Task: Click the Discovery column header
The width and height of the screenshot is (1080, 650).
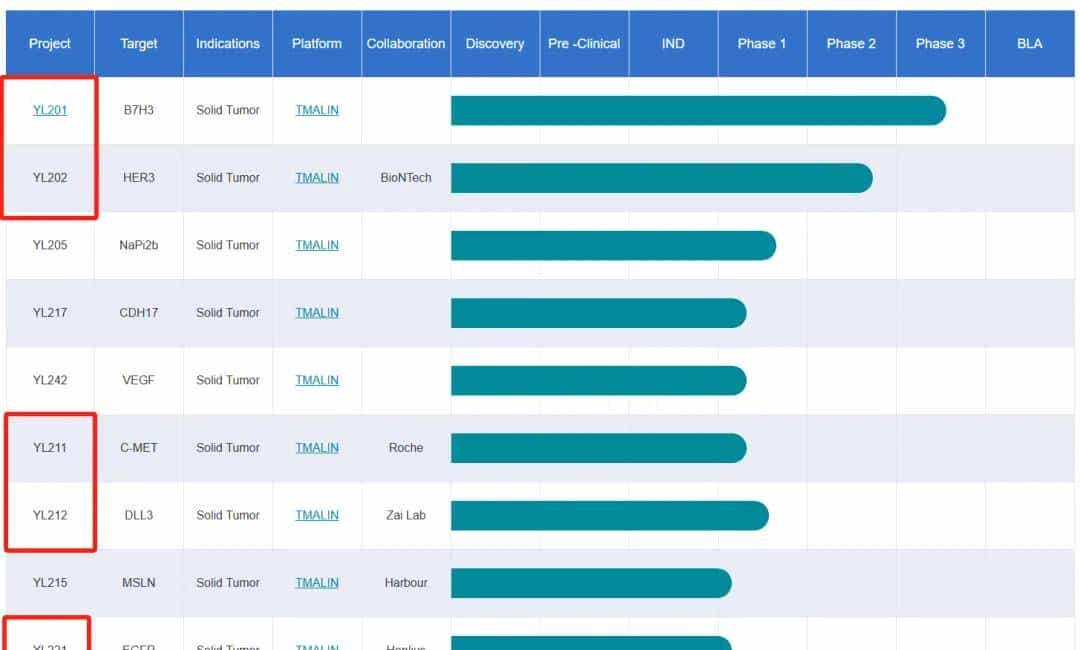Action: 495,43
